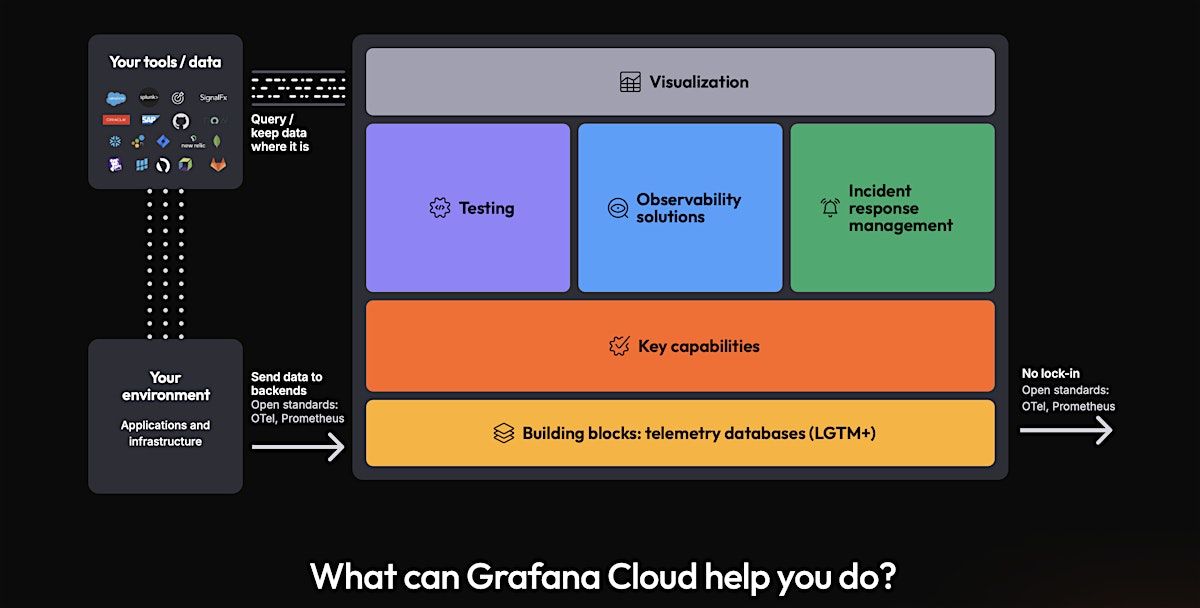Select the orange GitLab fox icon
The width and height of the screenshot is (1200, 608).
[217, 164]
